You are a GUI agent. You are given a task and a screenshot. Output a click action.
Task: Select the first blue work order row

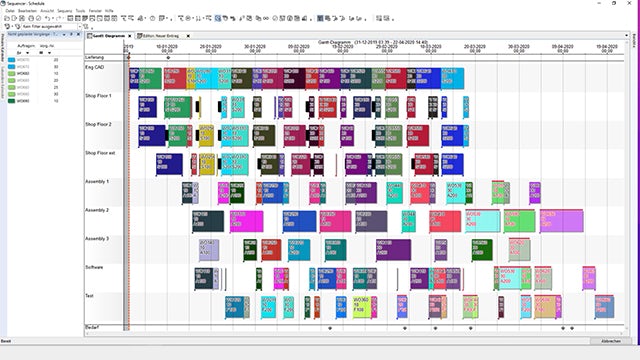coord(33,60)
